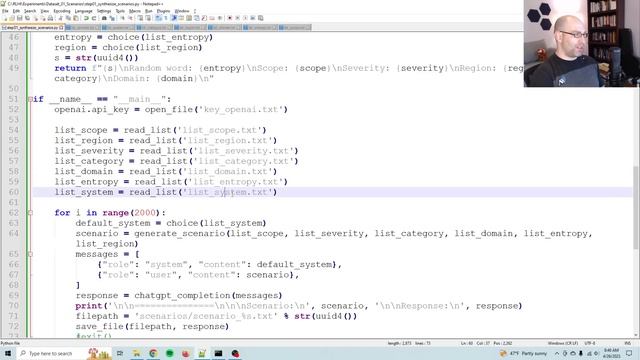The image size is (640, 360).
Task: Click the Cut scissors toolbar icon
Action: click(x=61, y=18)
